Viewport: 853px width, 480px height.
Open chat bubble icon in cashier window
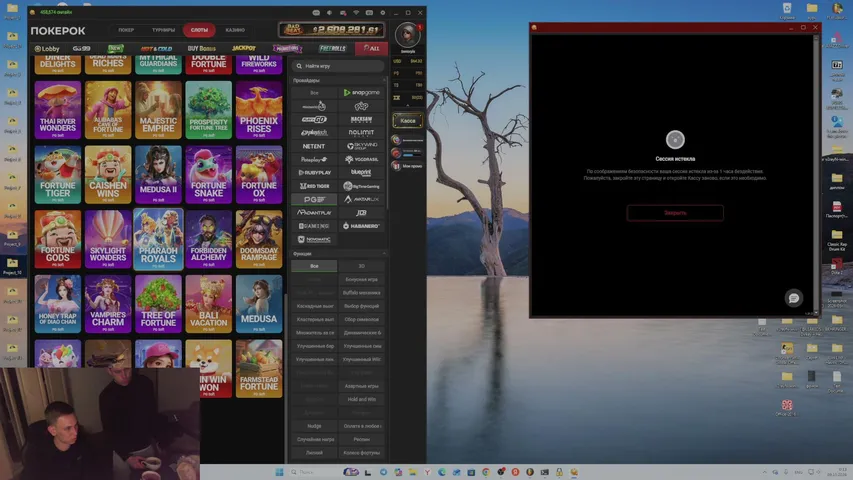click(794, 298)
